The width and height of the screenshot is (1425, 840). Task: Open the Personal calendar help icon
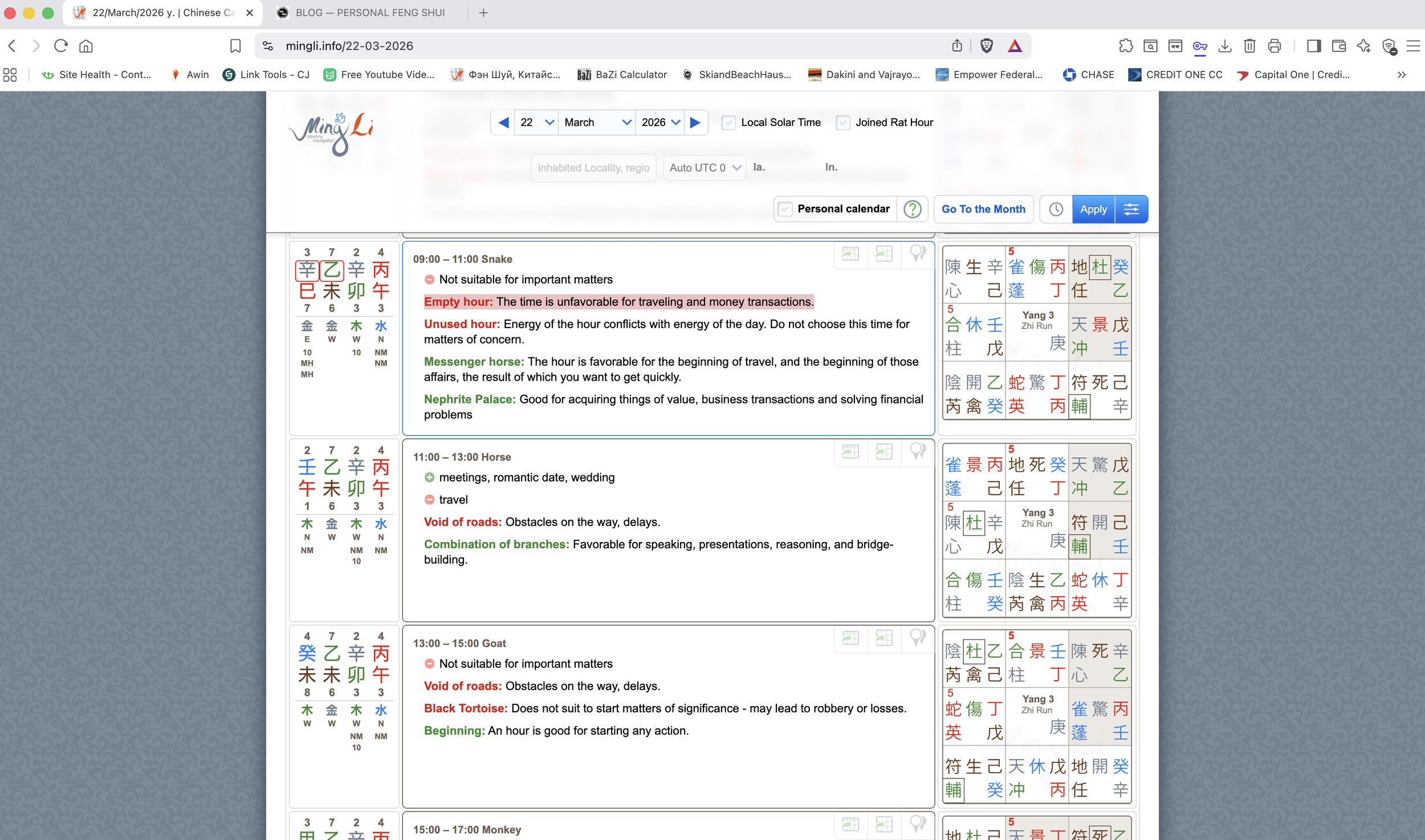(912, 209)
